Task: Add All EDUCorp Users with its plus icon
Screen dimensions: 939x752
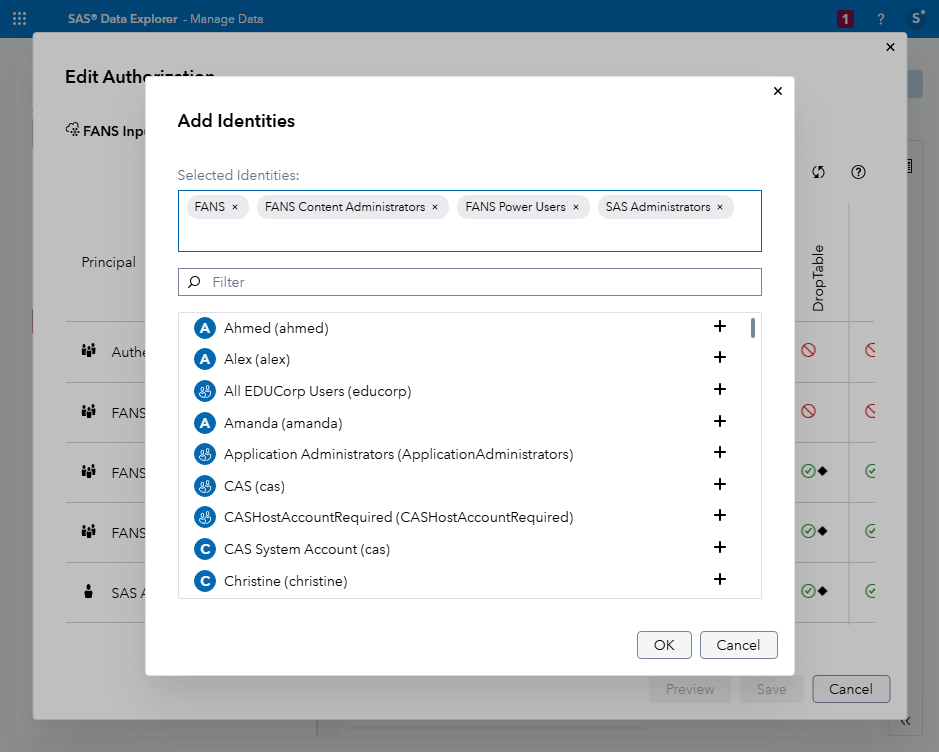Action: (720, 390)
